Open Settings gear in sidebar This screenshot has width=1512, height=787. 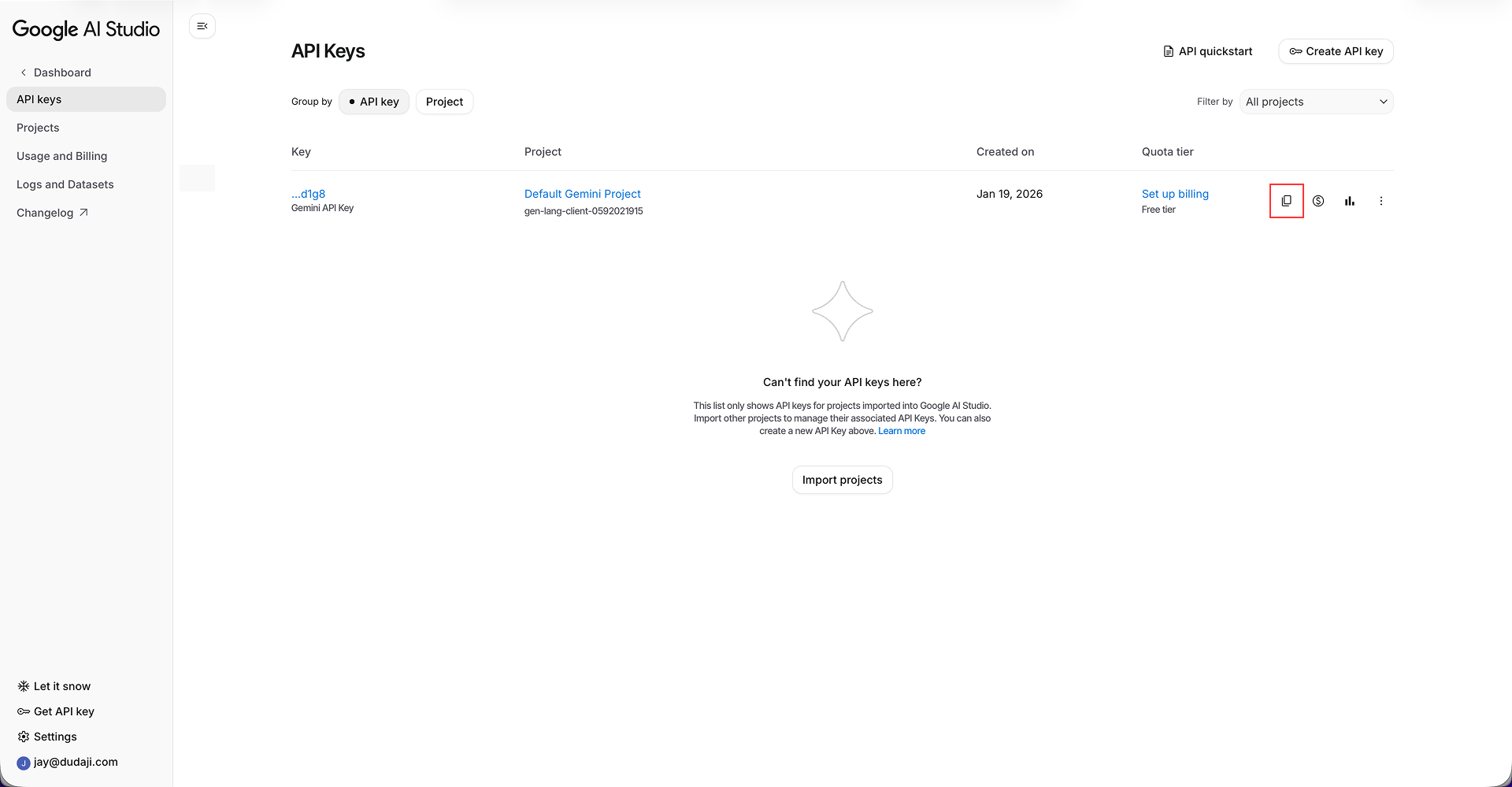click(x=24, y=737)
